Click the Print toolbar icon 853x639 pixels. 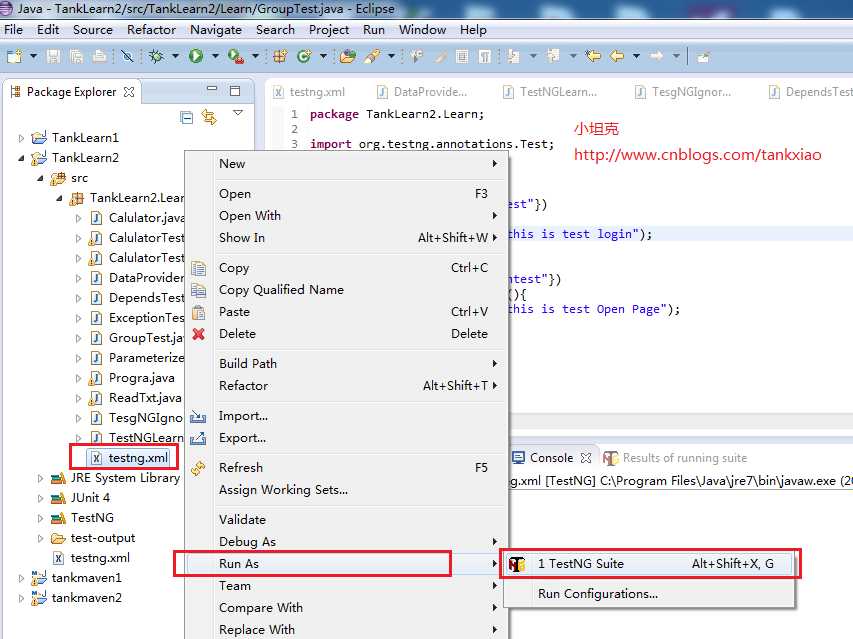99,56
